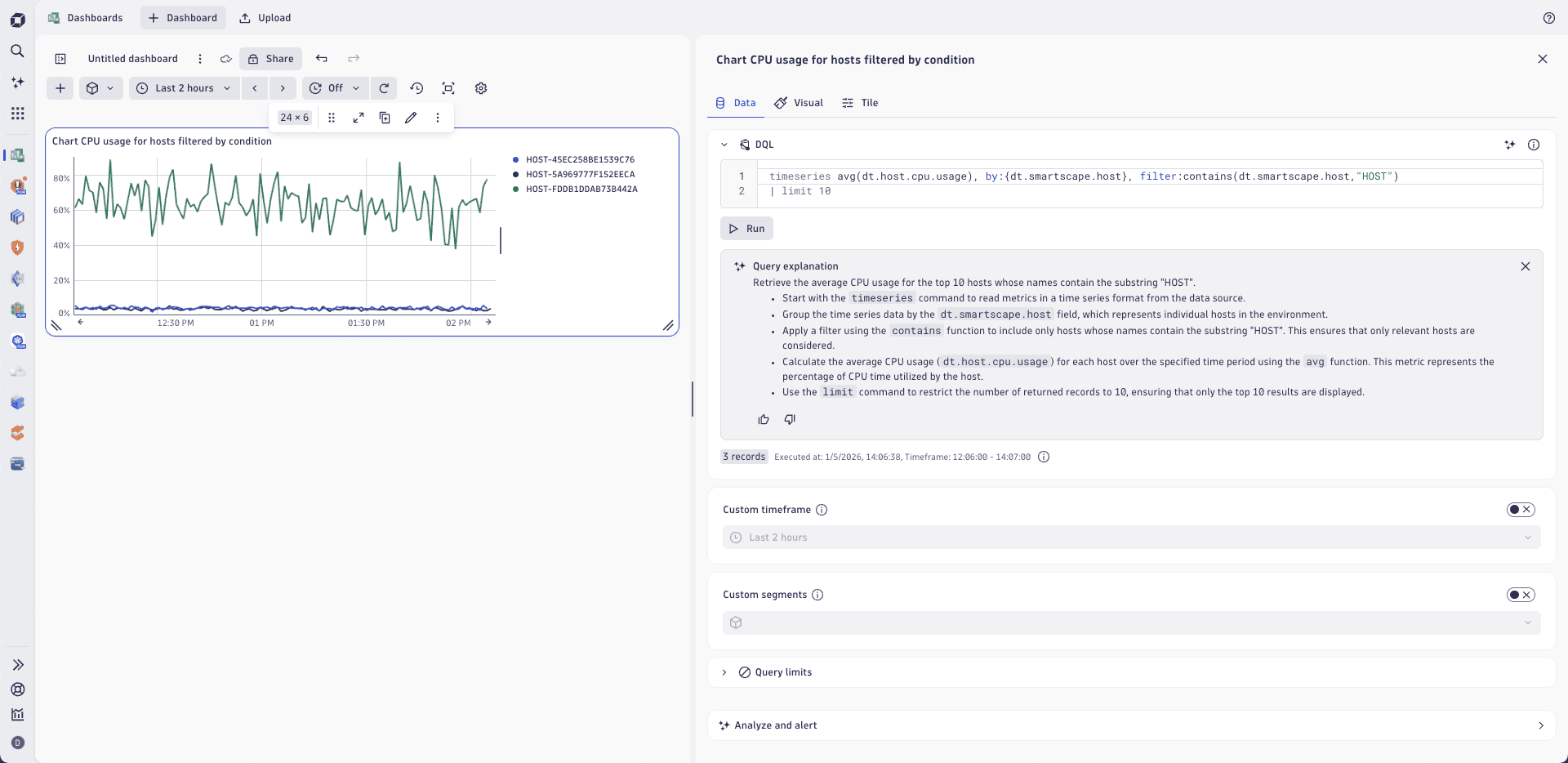
Task: Open version history with the restore icon
Action: pos(416,88)
